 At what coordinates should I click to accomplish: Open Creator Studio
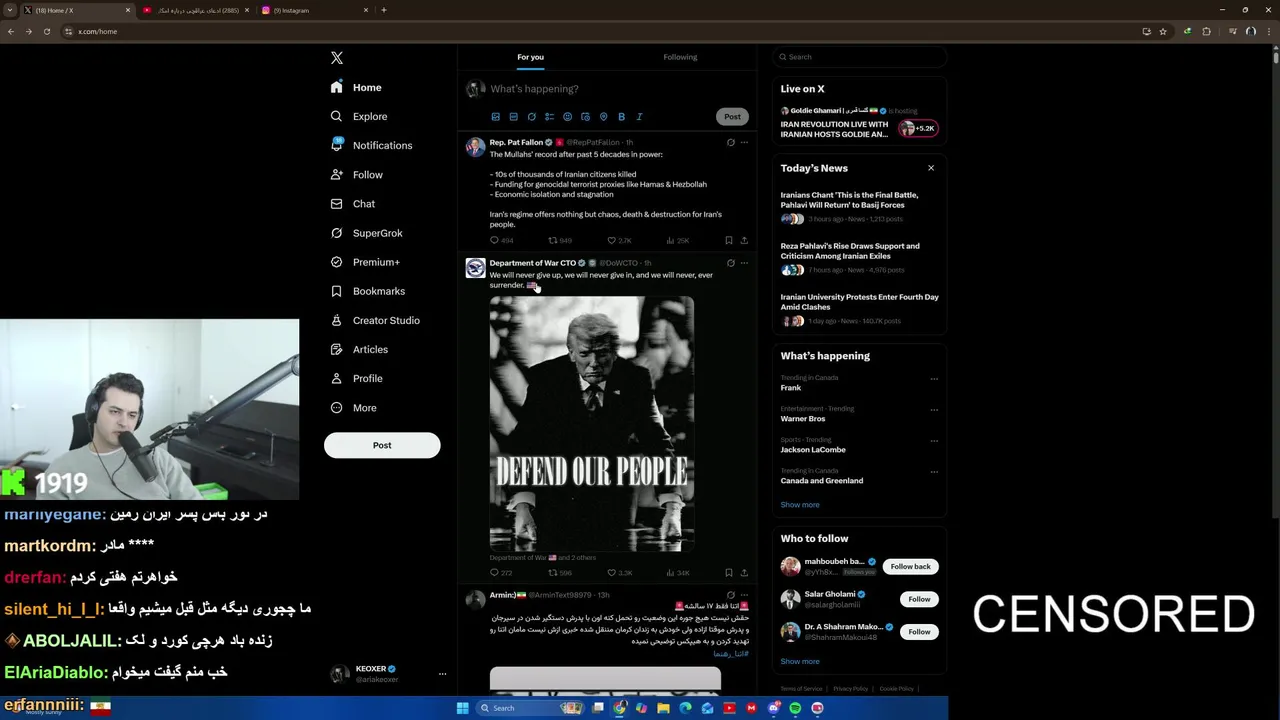375,320
